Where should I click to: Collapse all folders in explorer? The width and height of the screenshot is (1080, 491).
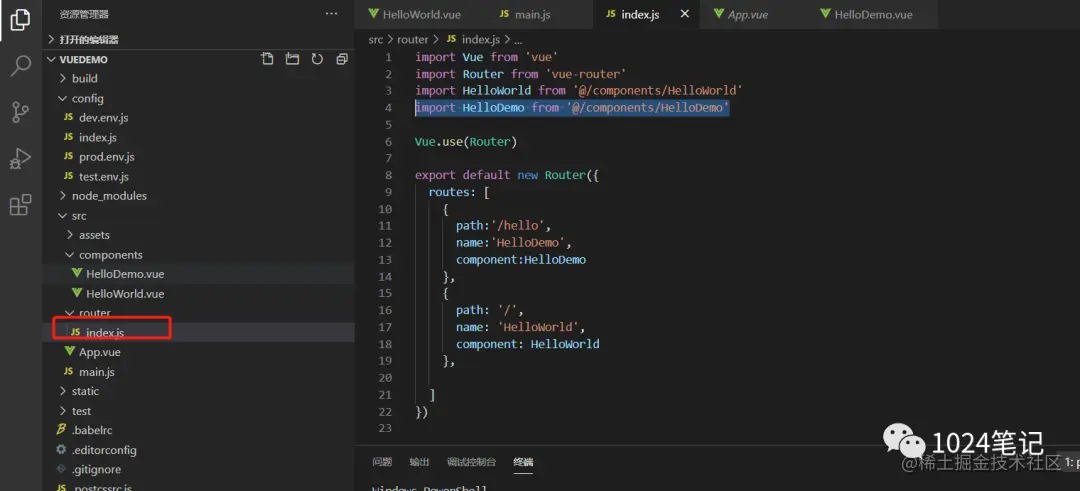click(x=342, y=59)
